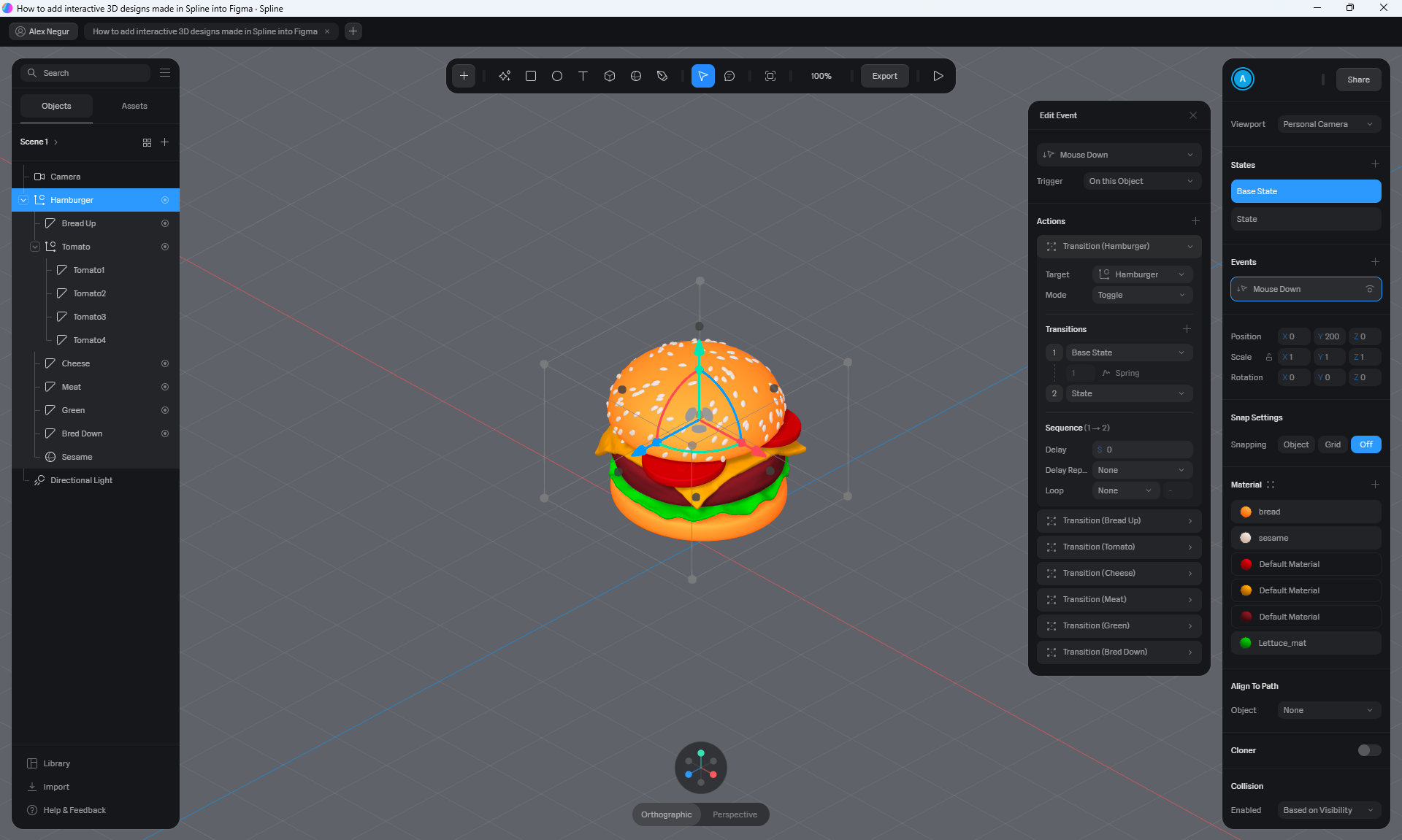Image resolution: width=1402 pixels, height=840 pixels.
Task: Enable the Cloner toggle switch
Action: tap(1368, 750)
